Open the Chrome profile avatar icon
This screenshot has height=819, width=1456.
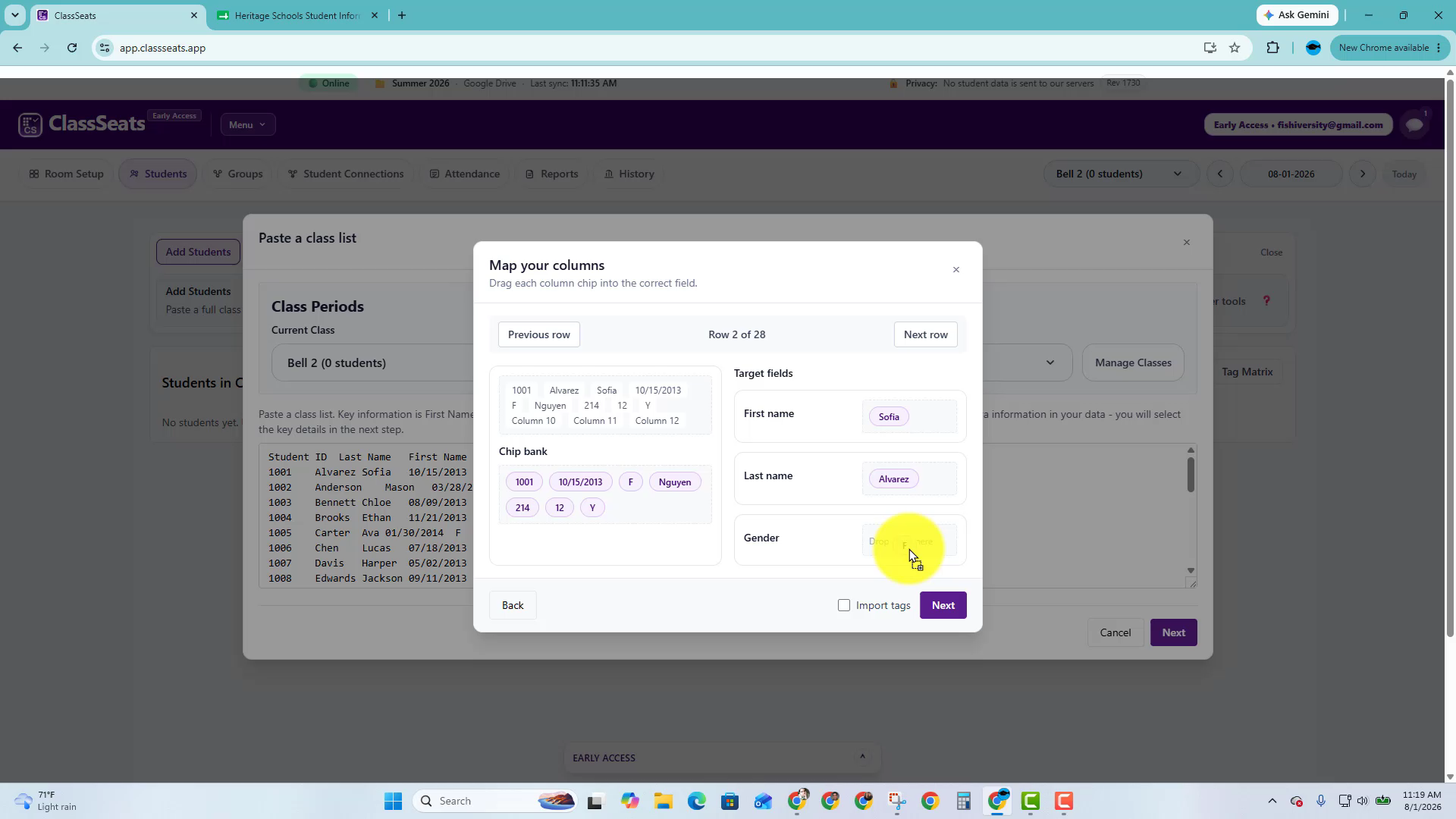point(1313,48)
